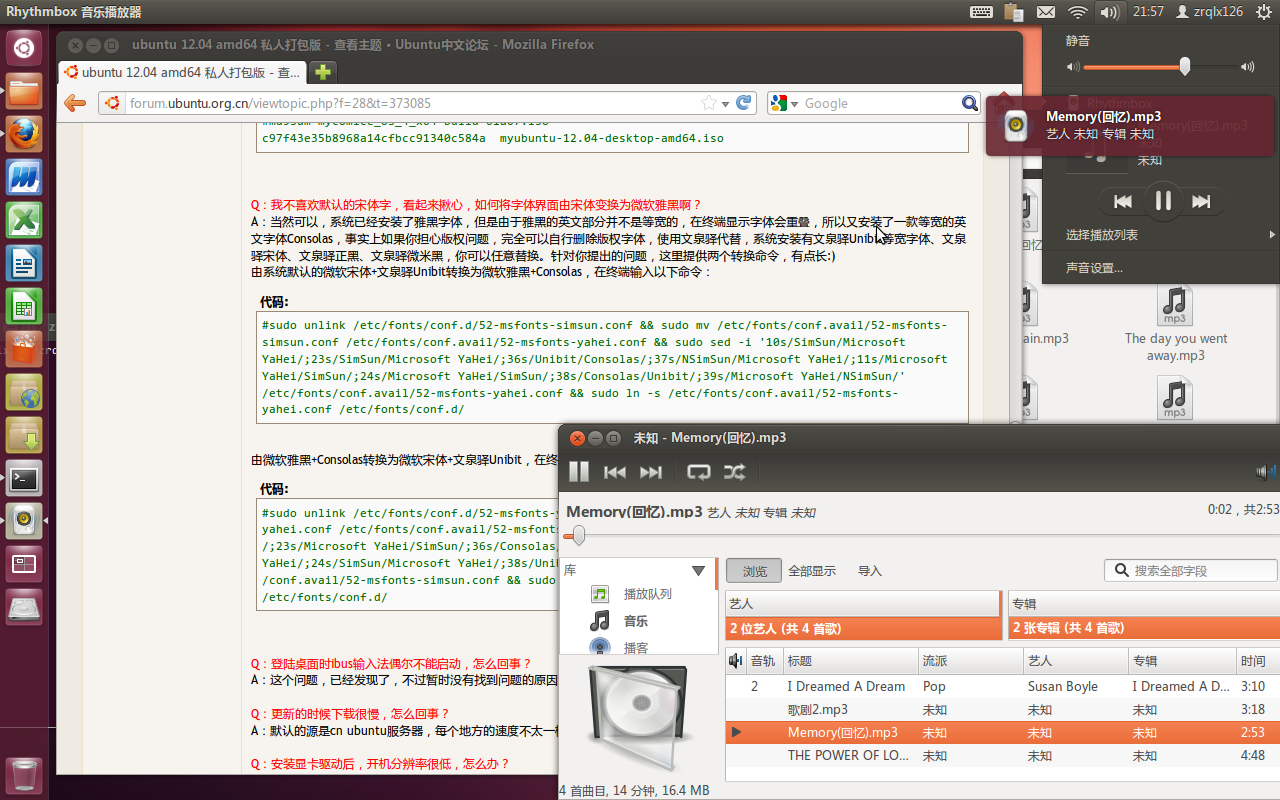
Task: Open the keyboard input indicator
Action: [x=981, y=12]
